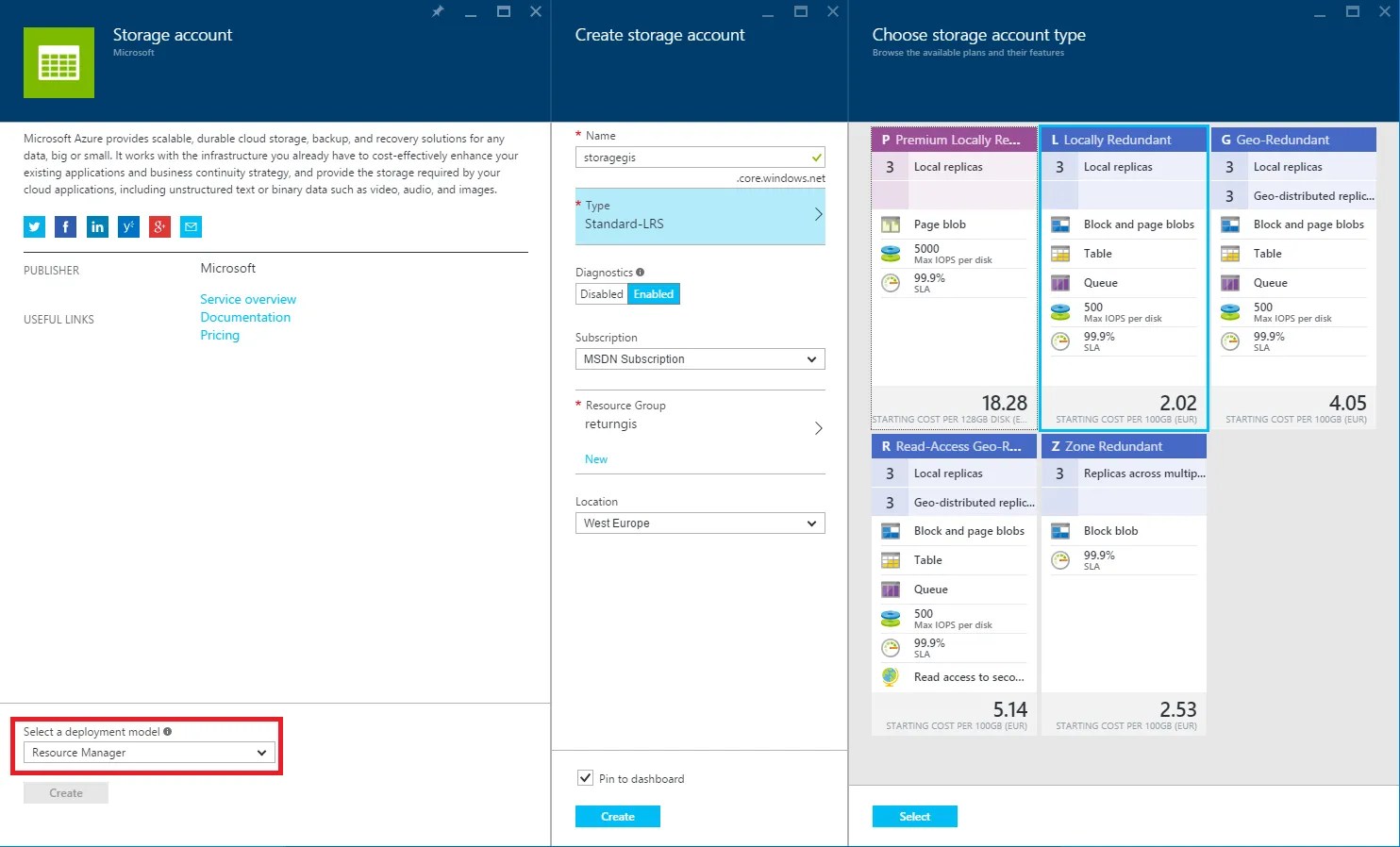The width and height of the screenshot is (1400, 847).
Task: Expand the Type Standard-LRS selector
Action: click(x=700, y=216)
